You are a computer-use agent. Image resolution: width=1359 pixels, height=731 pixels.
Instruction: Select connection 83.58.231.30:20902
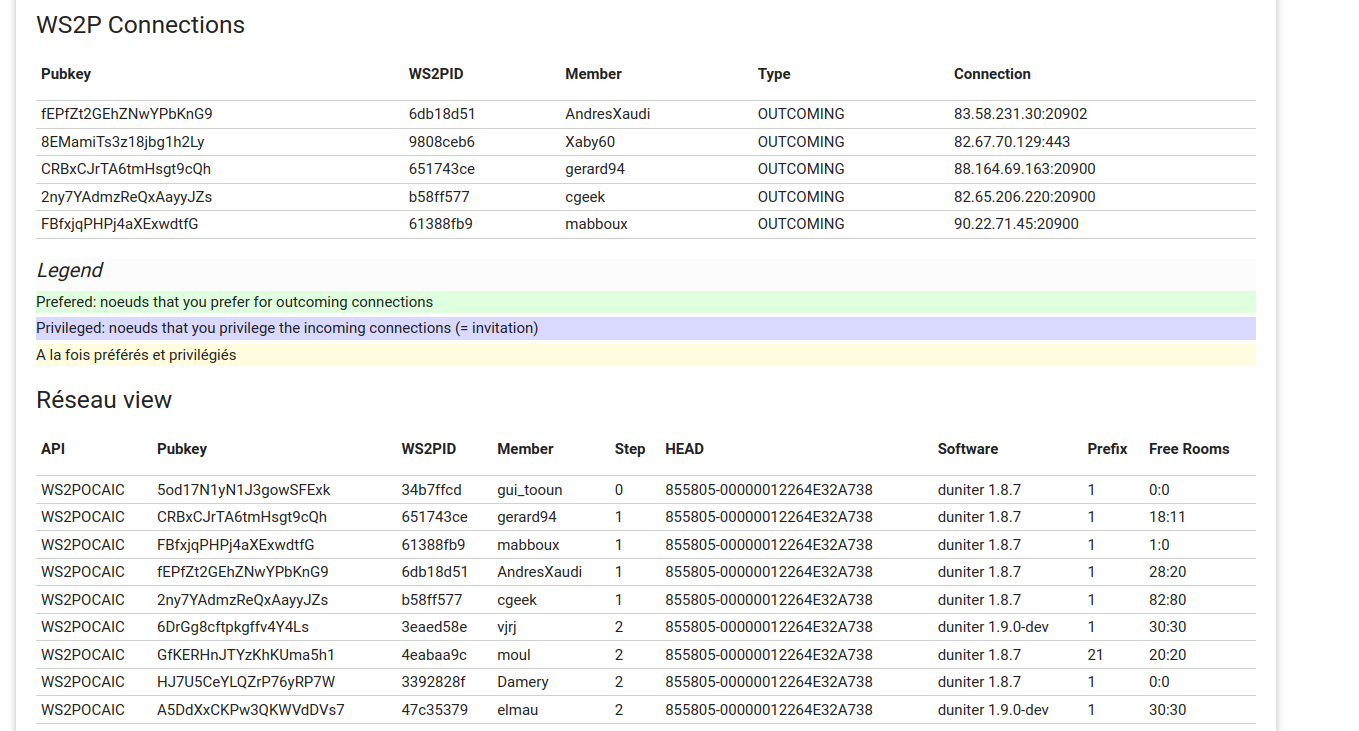[x=1020, y=114]
